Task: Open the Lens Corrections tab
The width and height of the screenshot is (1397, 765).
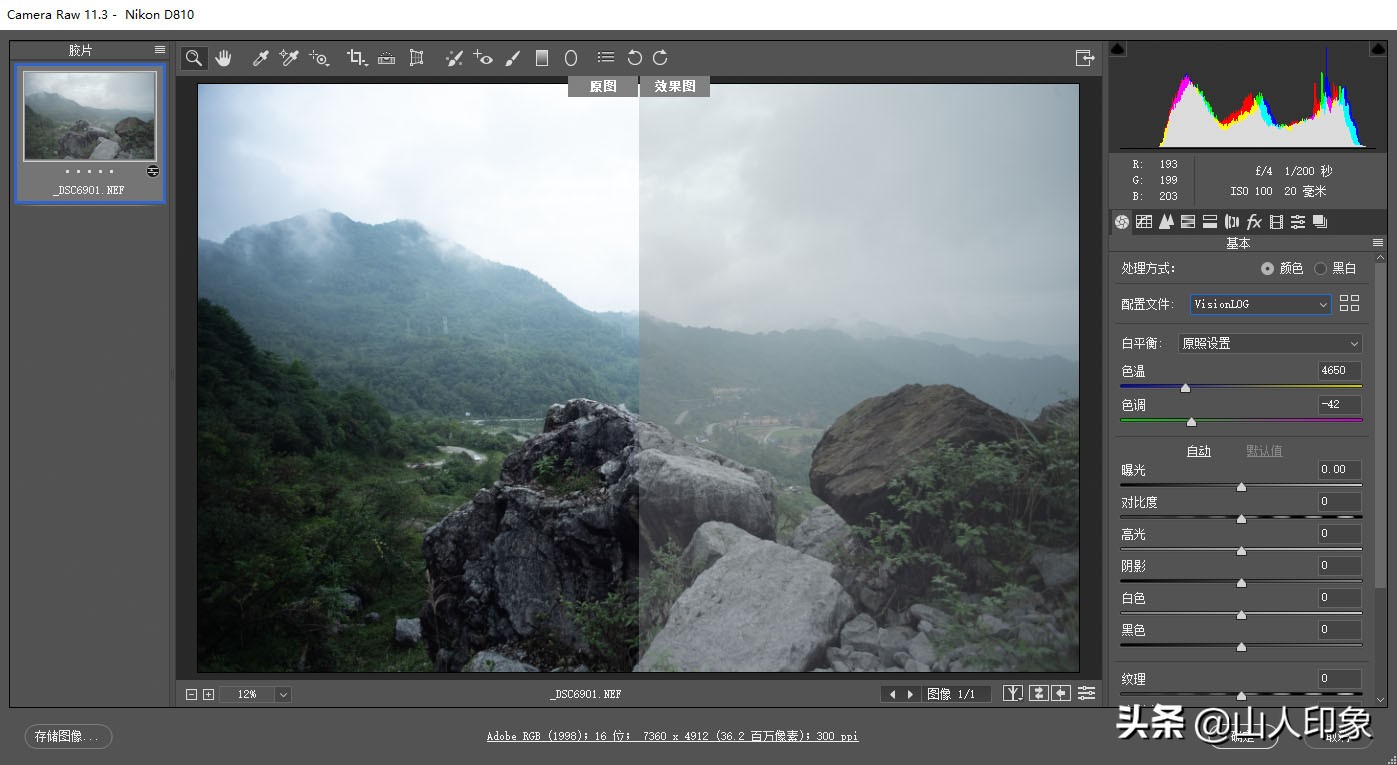Action: pyautogui.click(x=1232, y=222)
